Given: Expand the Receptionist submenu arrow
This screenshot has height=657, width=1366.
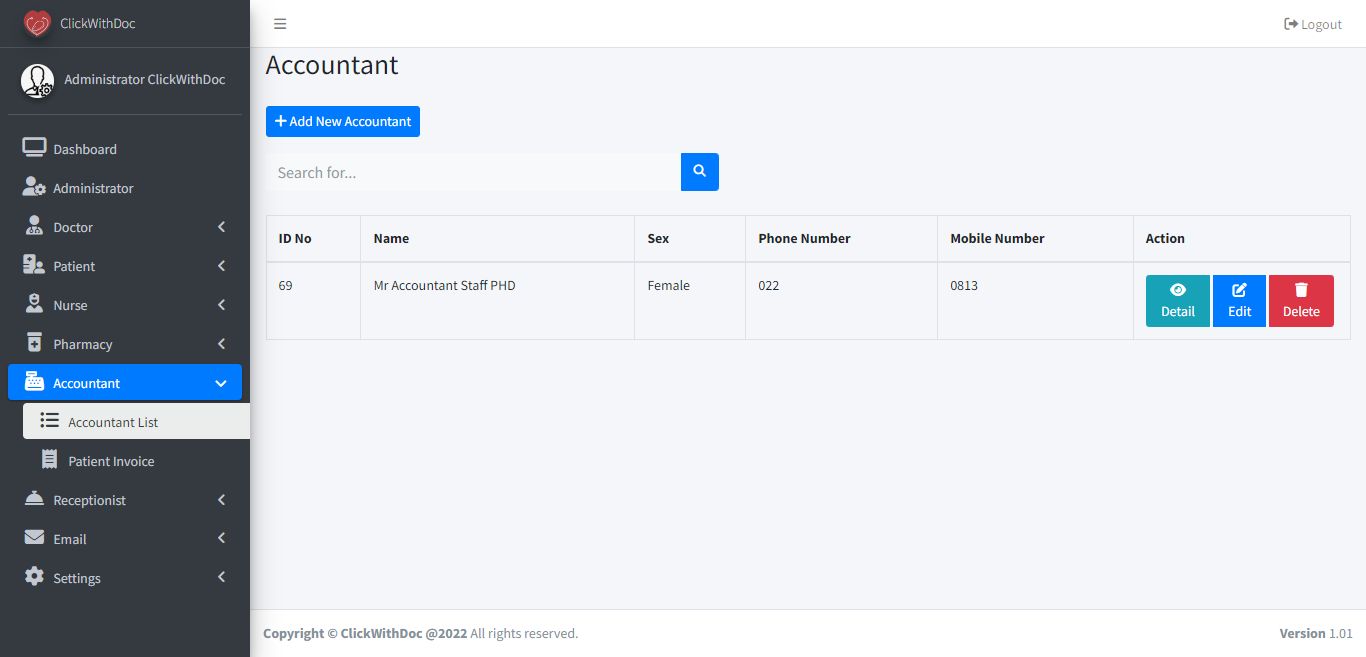Looking at the screenshot, I should pyautogui.click(x=221, y=500).
